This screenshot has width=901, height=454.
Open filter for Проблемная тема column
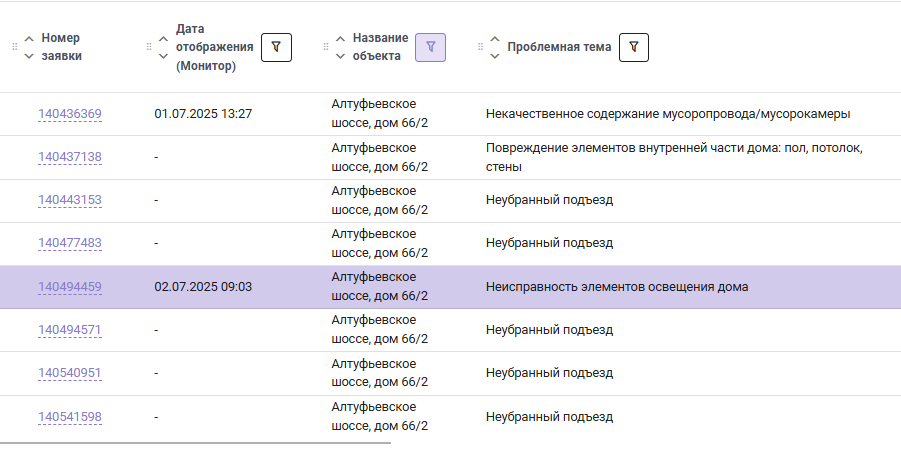click(x=634, y=47)
